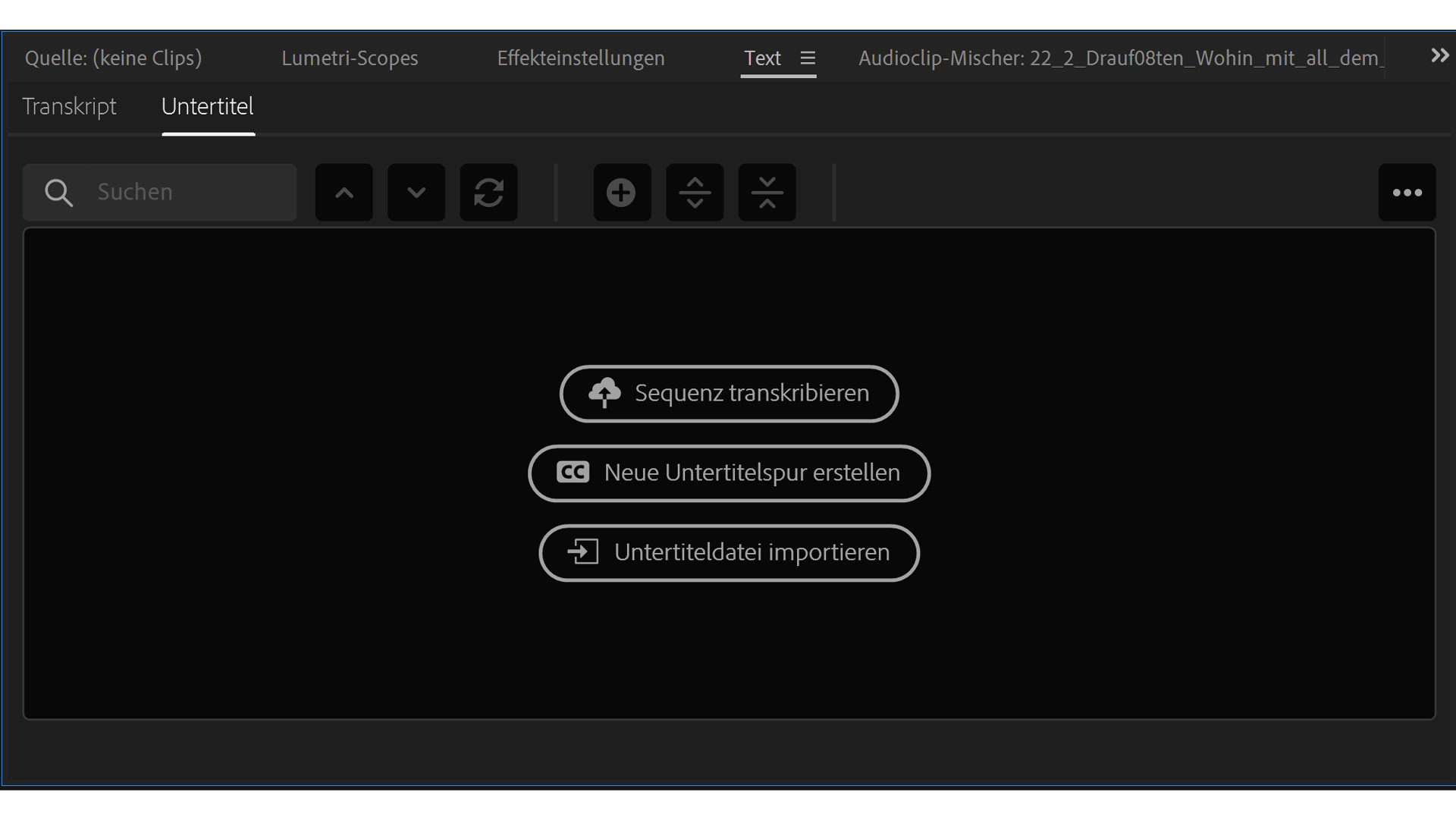Screen dimensions: 1456x820
Task: Switch to the Transkript tab
Action: pyautogui.click(x=69, y=106)
